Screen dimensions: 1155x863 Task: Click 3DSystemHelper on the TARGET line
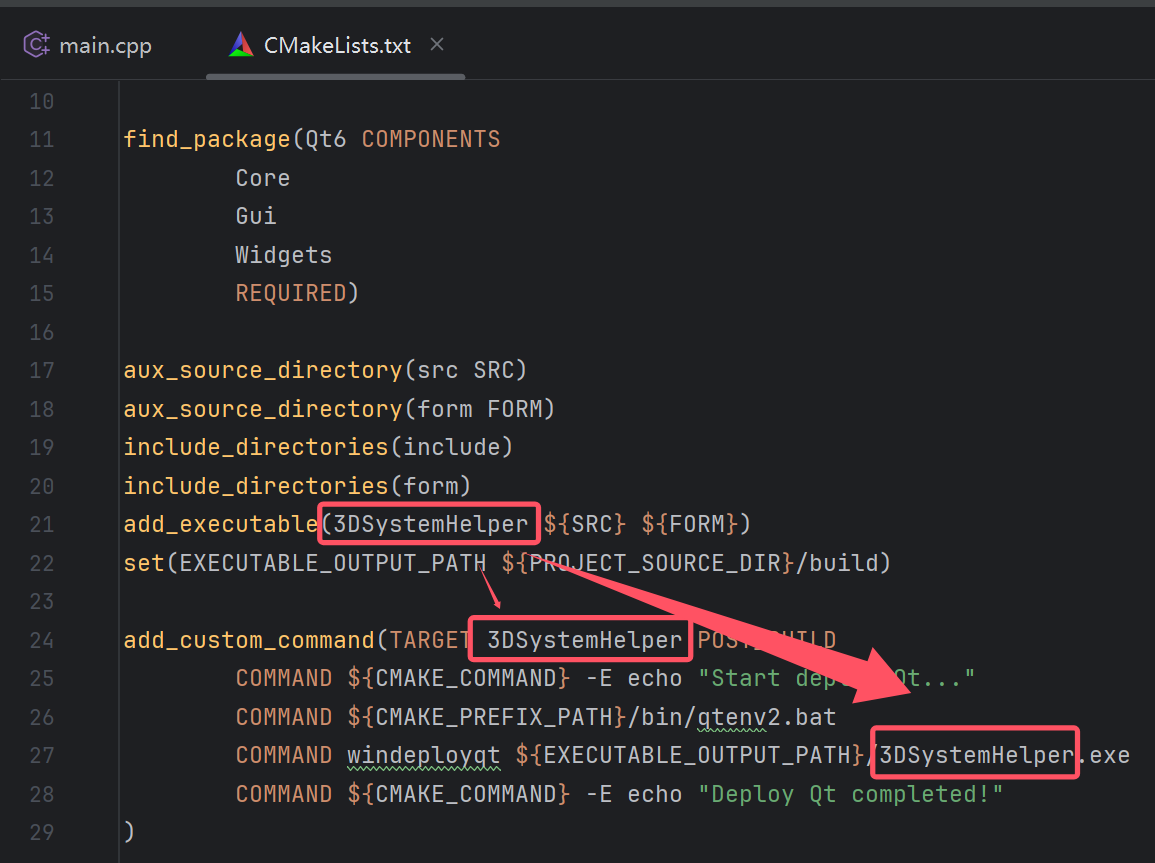click(x=585, y=640)
